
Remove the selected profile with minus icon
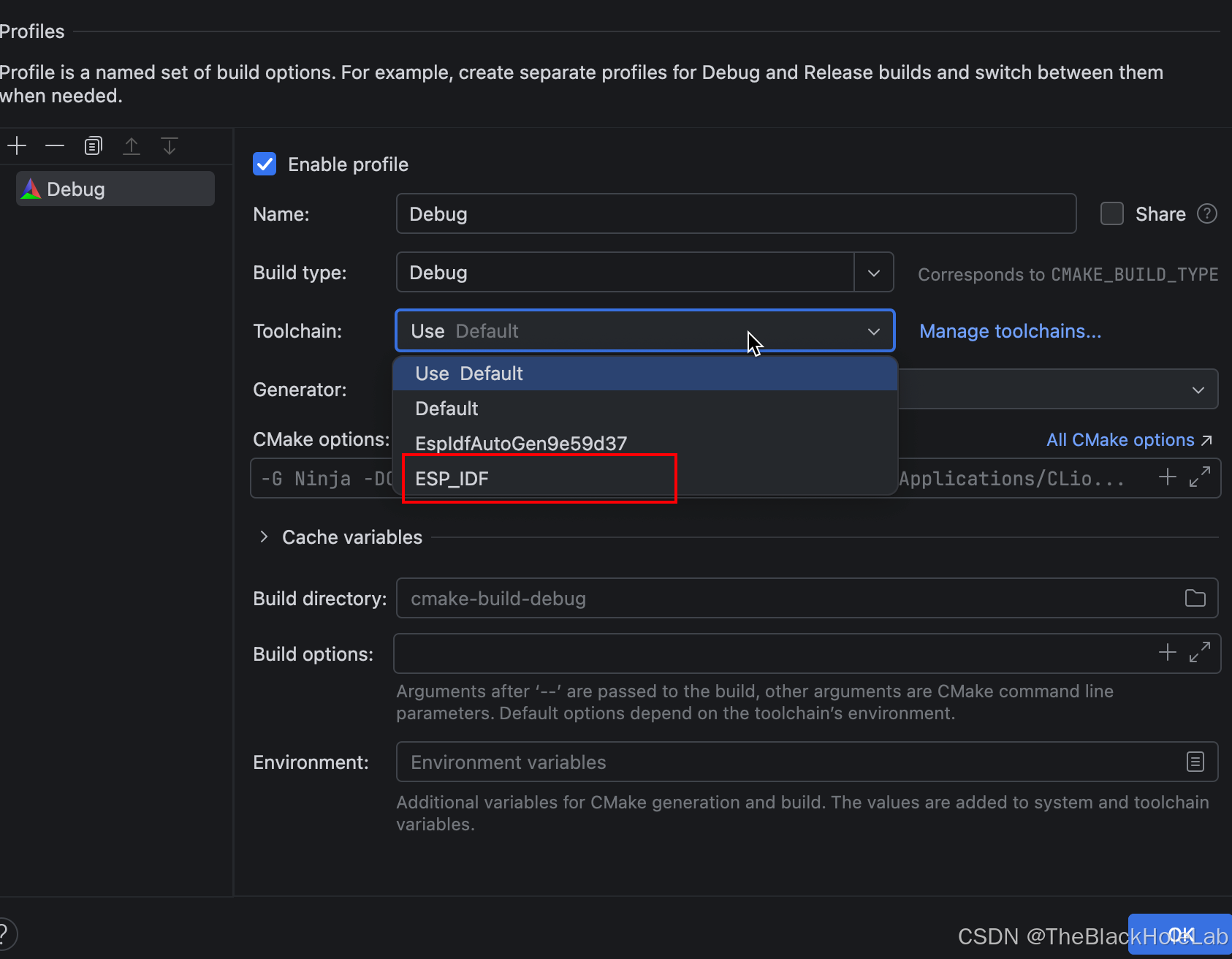[55, 145]
